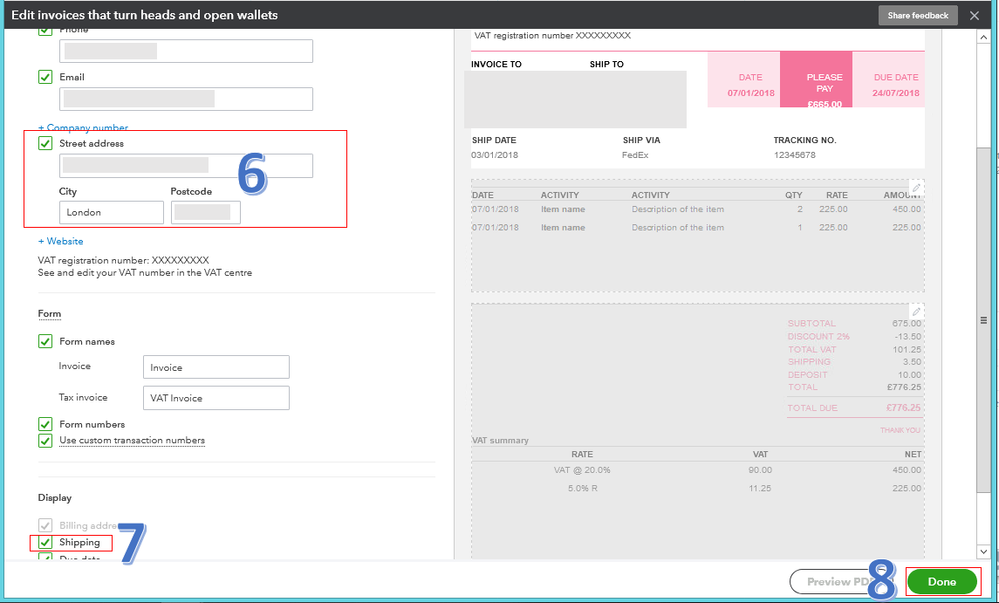The image size is (999, 603).
Task: Toggle Use custom transaction numbers checkbox
Action: (x=45, y=440)
